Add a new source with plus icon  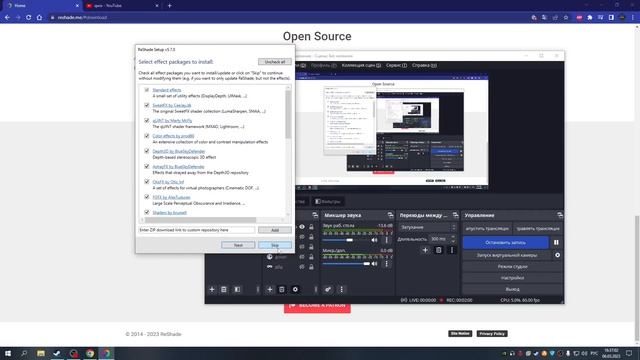tap(269, 289)
